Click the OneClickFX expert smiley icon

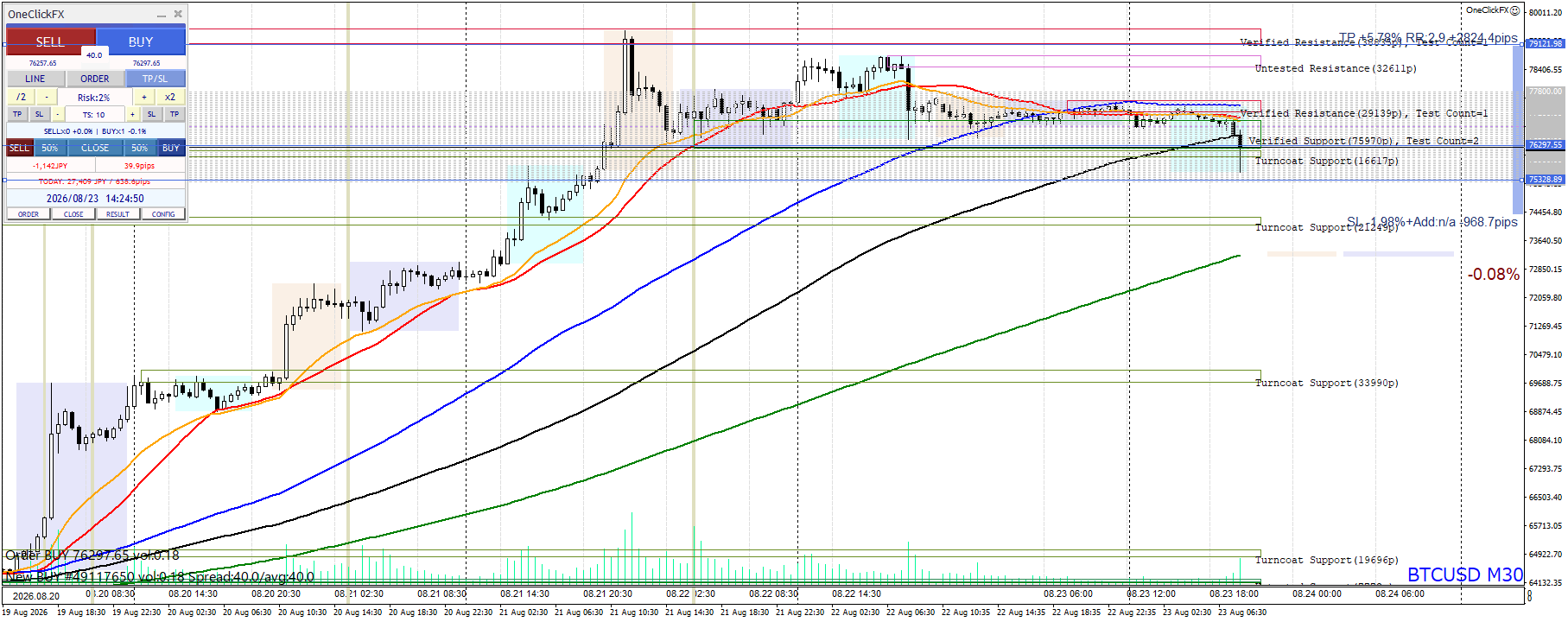[1514, 10]
